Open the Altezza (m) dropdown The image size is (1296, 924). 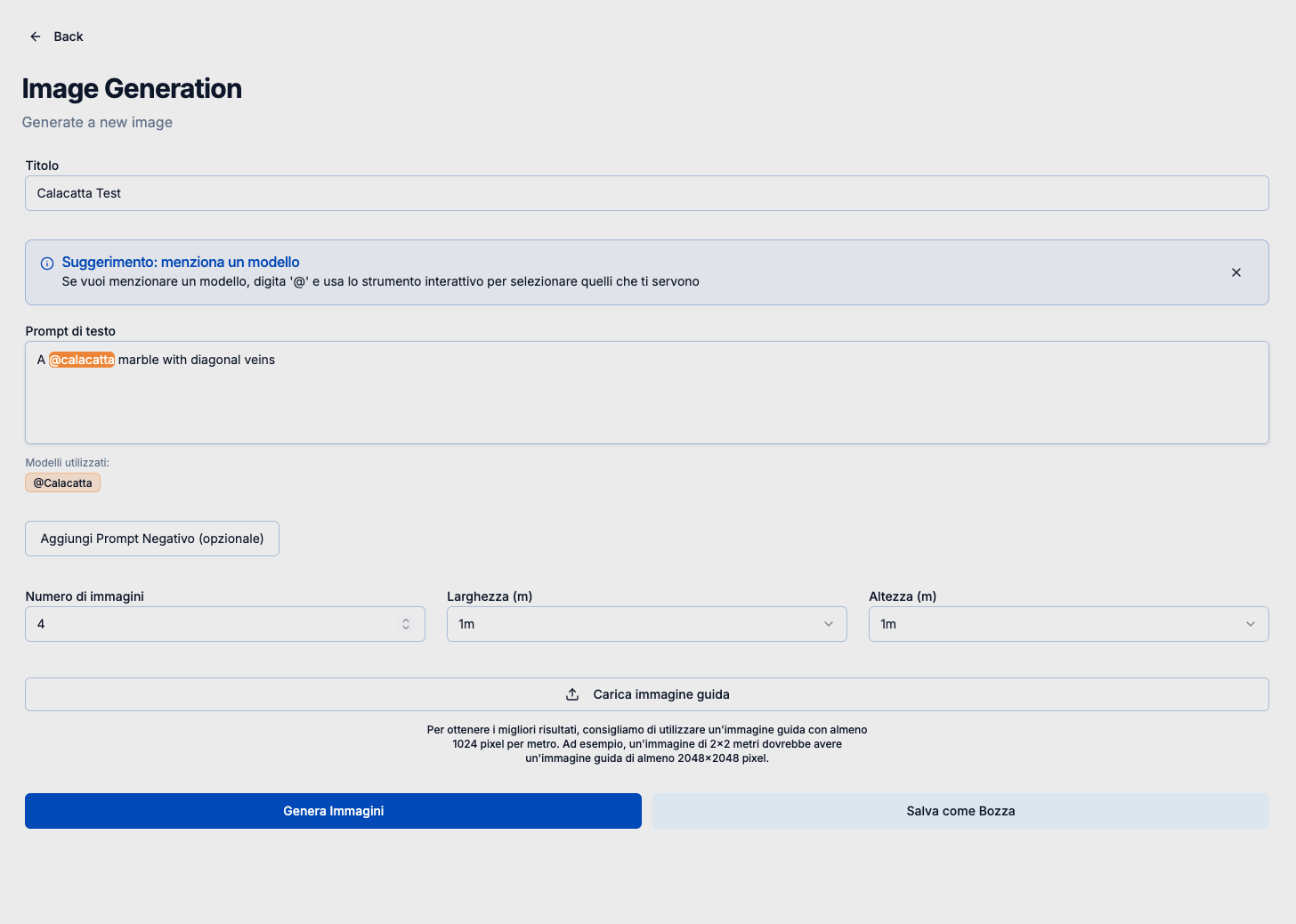click(1068, 624)
